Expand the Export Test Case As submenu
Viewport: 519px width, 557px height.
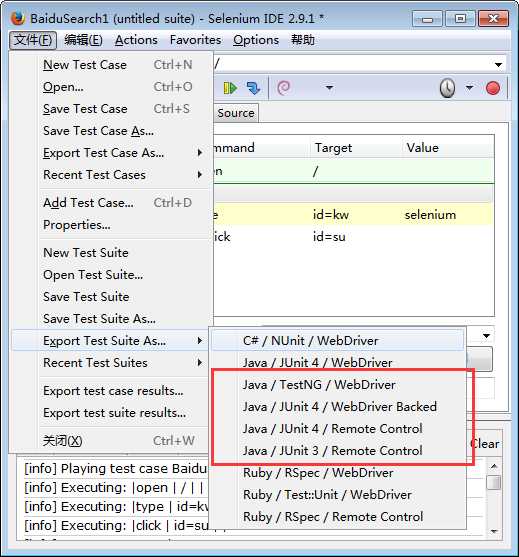click(200, 153)
